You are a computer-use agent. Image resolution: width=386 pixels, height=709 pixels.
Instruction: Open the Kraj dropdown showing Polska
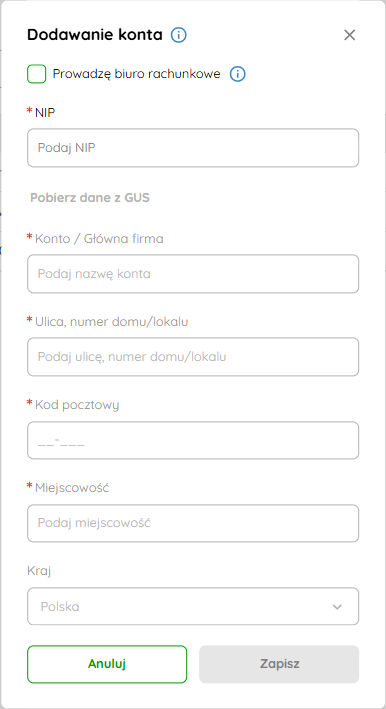[x=193, y=606]
